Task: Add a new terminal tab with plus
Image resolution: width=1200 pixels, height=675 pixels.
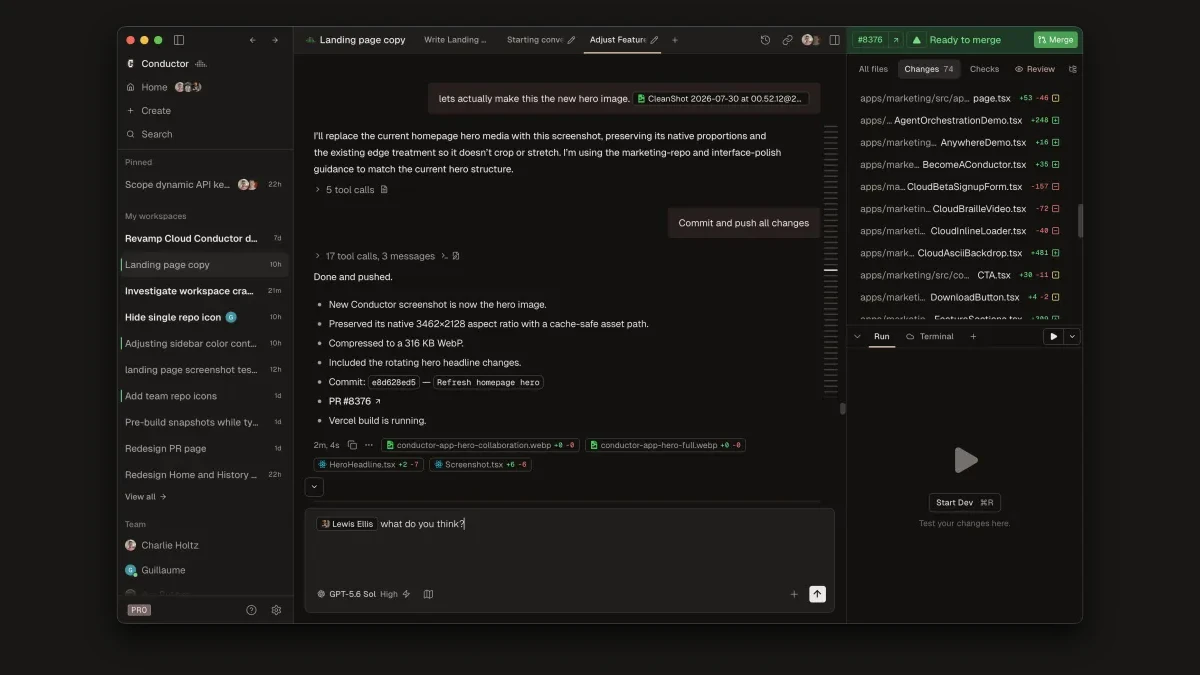Action: (x=973, y=337)
